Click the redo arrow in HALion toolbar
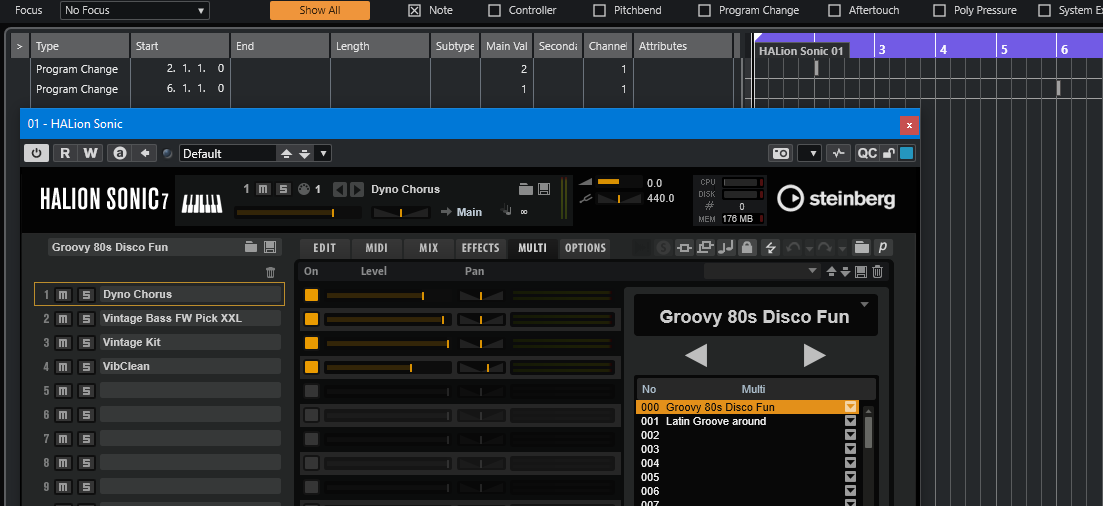The height and width of the screenshot is (506, 1103). (x=825, y=248)
